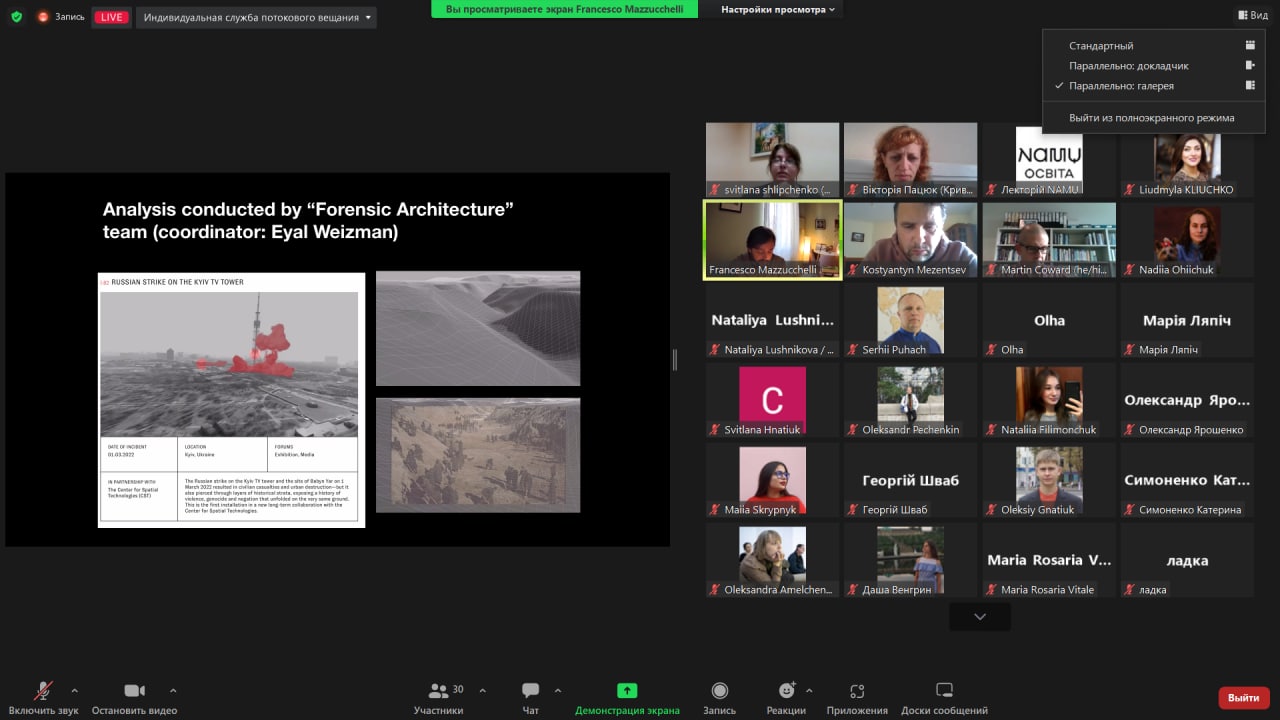Select Nadiia Ohiichuk participant tile
1280x720 pixels.
1187,240
